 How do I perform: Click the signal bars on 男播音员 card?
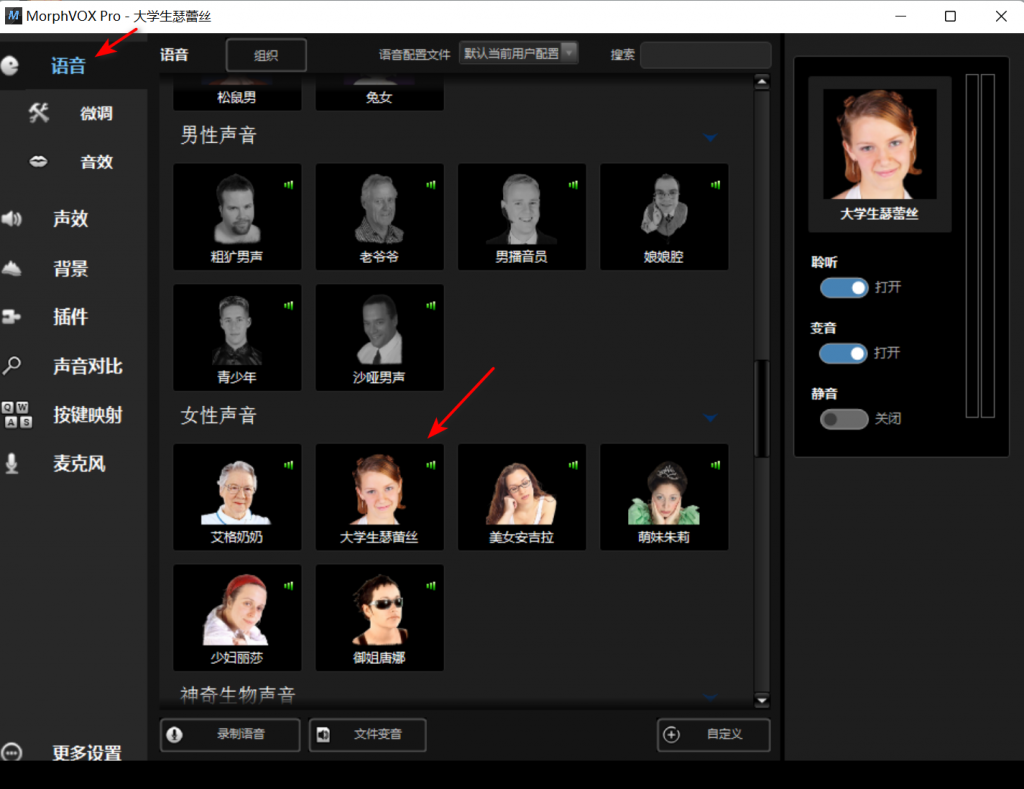[573, 185]
